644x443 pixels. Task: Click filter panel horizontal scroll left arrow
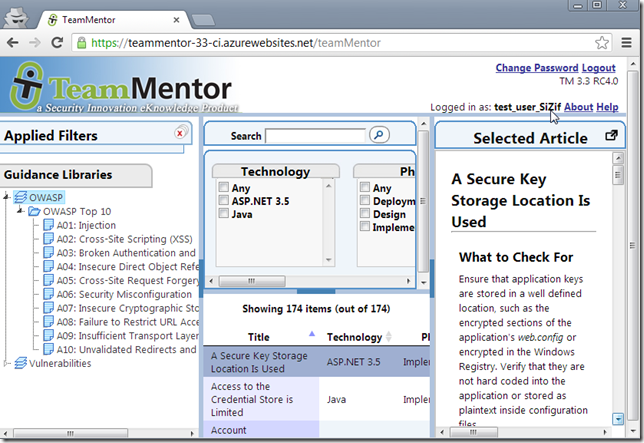pyautogui.click(x=211, y=281)
